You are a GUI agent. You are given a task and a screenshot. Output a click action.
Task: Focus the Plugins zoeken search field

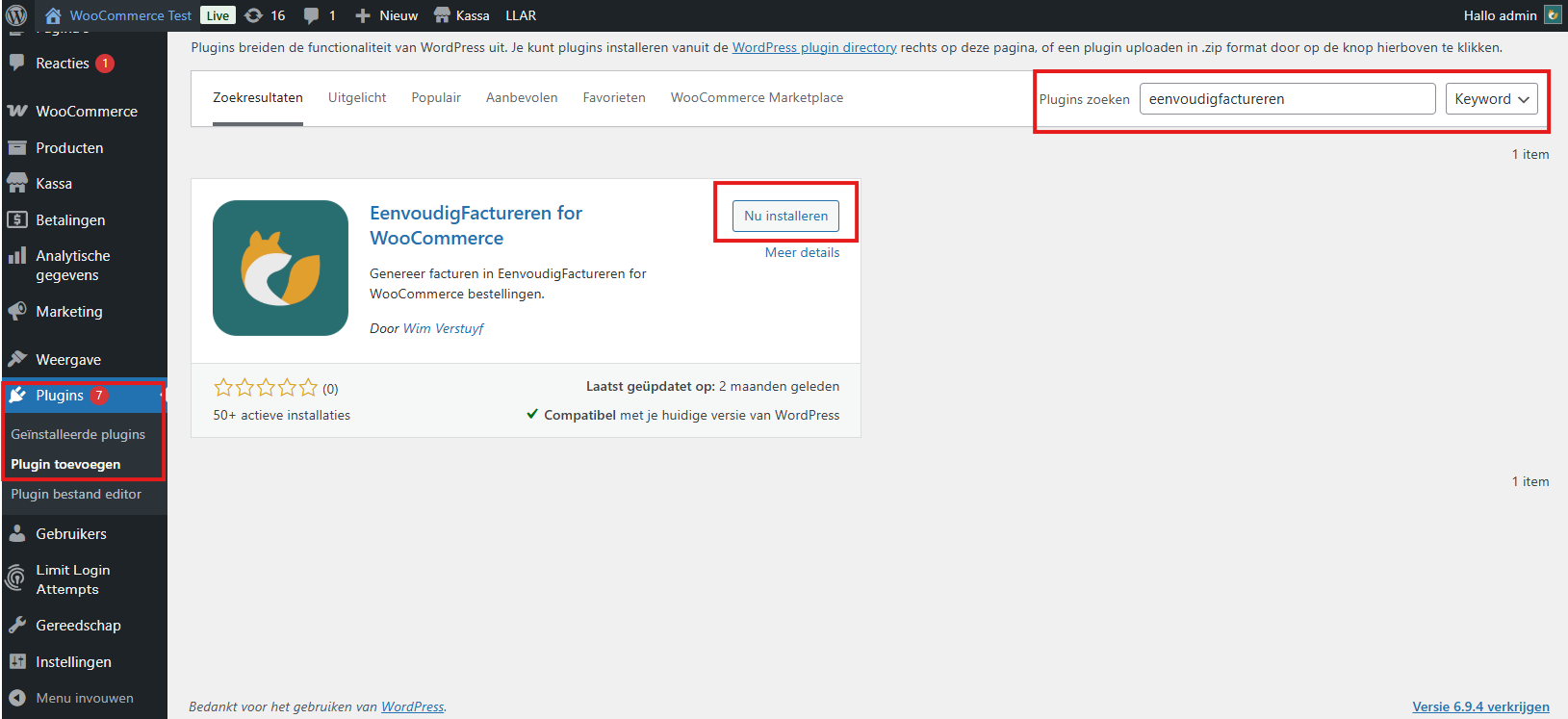pyautogui.click(x=1287, y=99)
